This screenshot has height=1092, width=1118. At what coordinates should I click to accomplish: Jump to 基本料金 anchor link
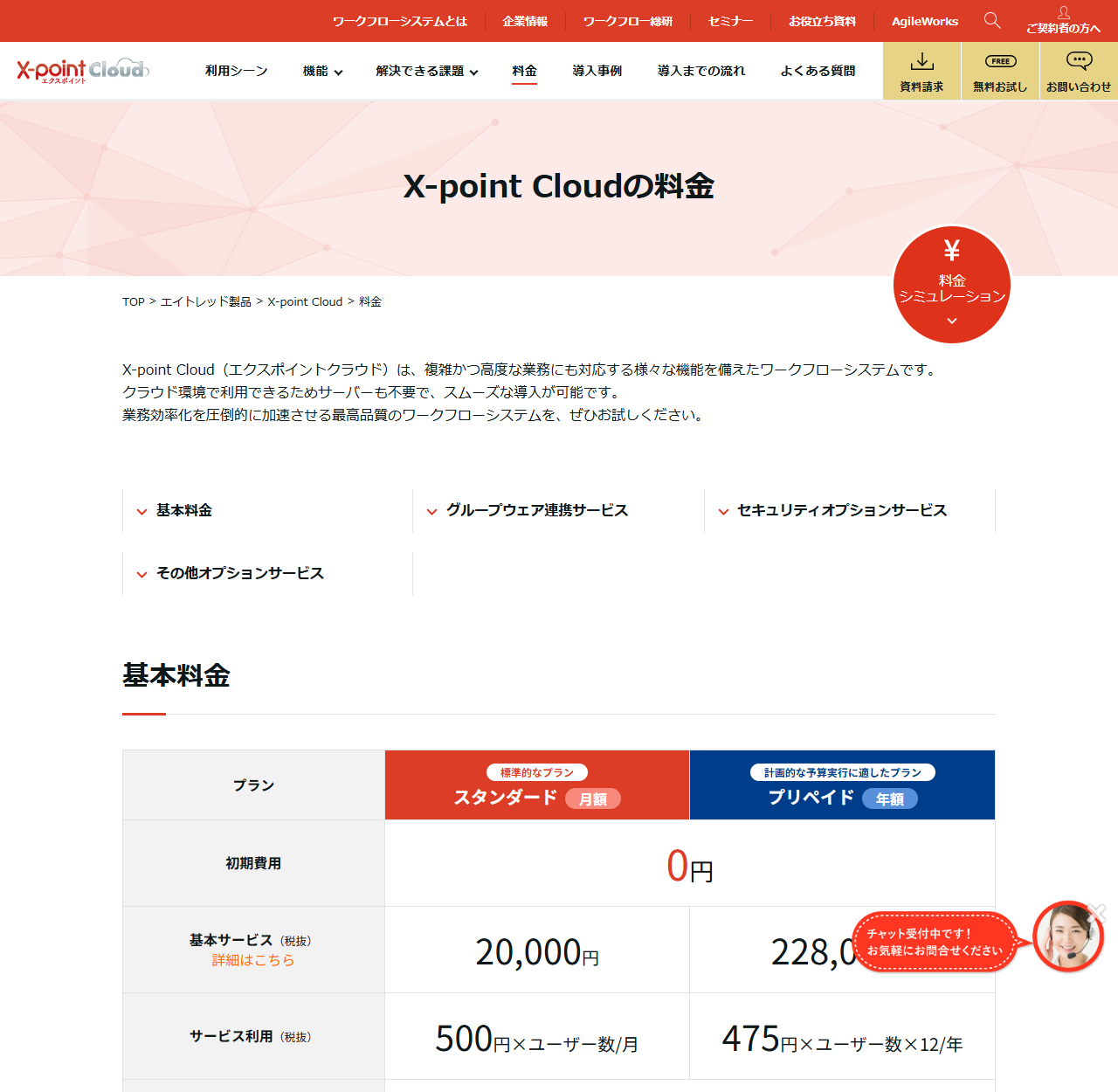(x=267, y=510)
